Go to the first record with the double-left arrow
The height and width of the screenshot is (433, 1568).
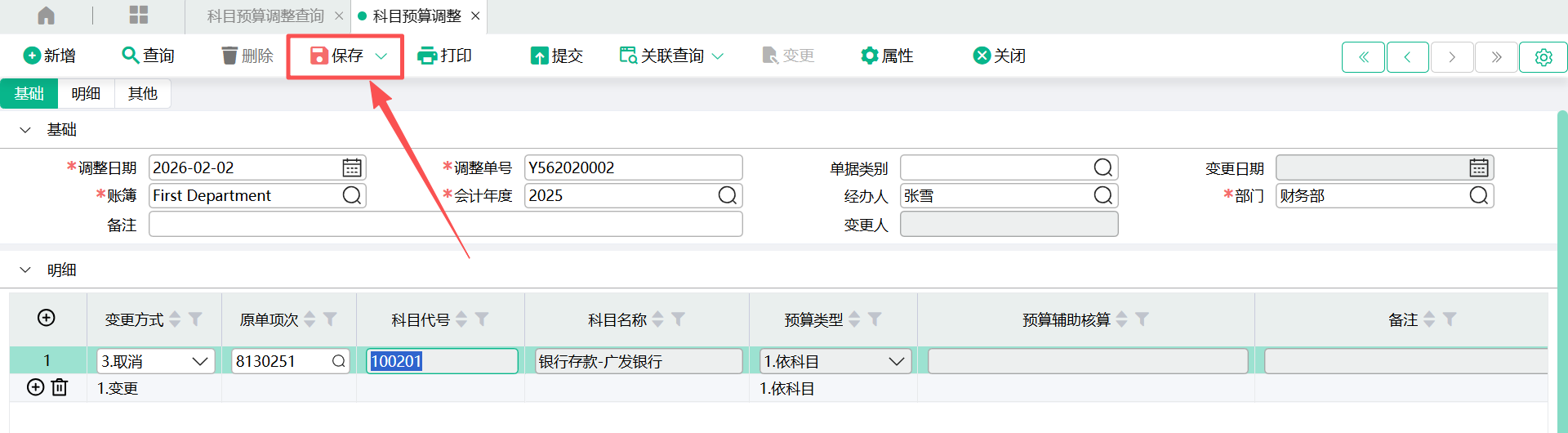[x=1363, y=57]
